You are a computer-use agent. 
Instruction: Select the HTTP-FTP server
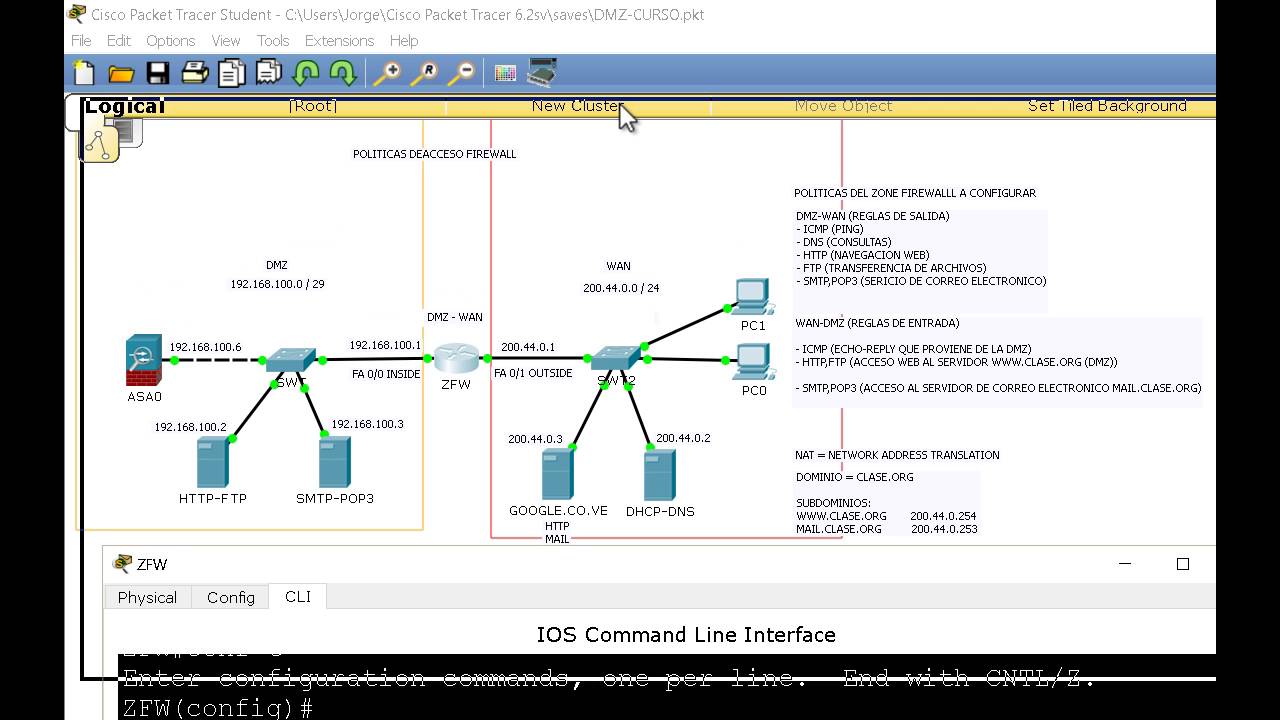click(212, 462)
